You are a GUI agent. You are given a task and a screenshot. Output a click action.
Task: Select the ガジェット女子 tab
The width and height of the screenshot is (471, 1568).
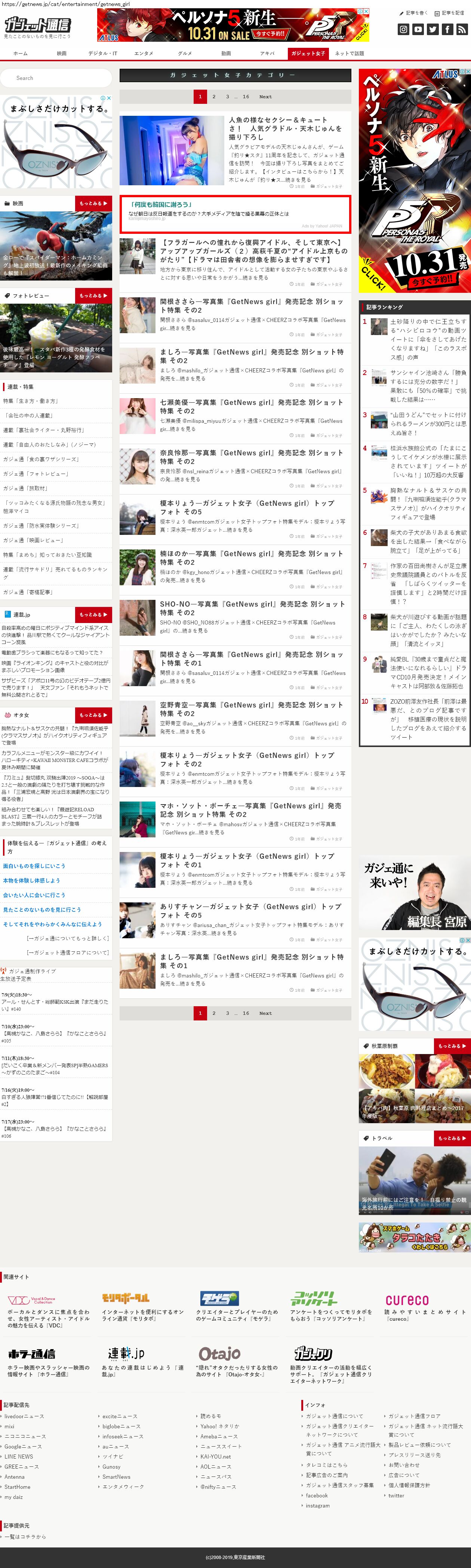point(308,53)
